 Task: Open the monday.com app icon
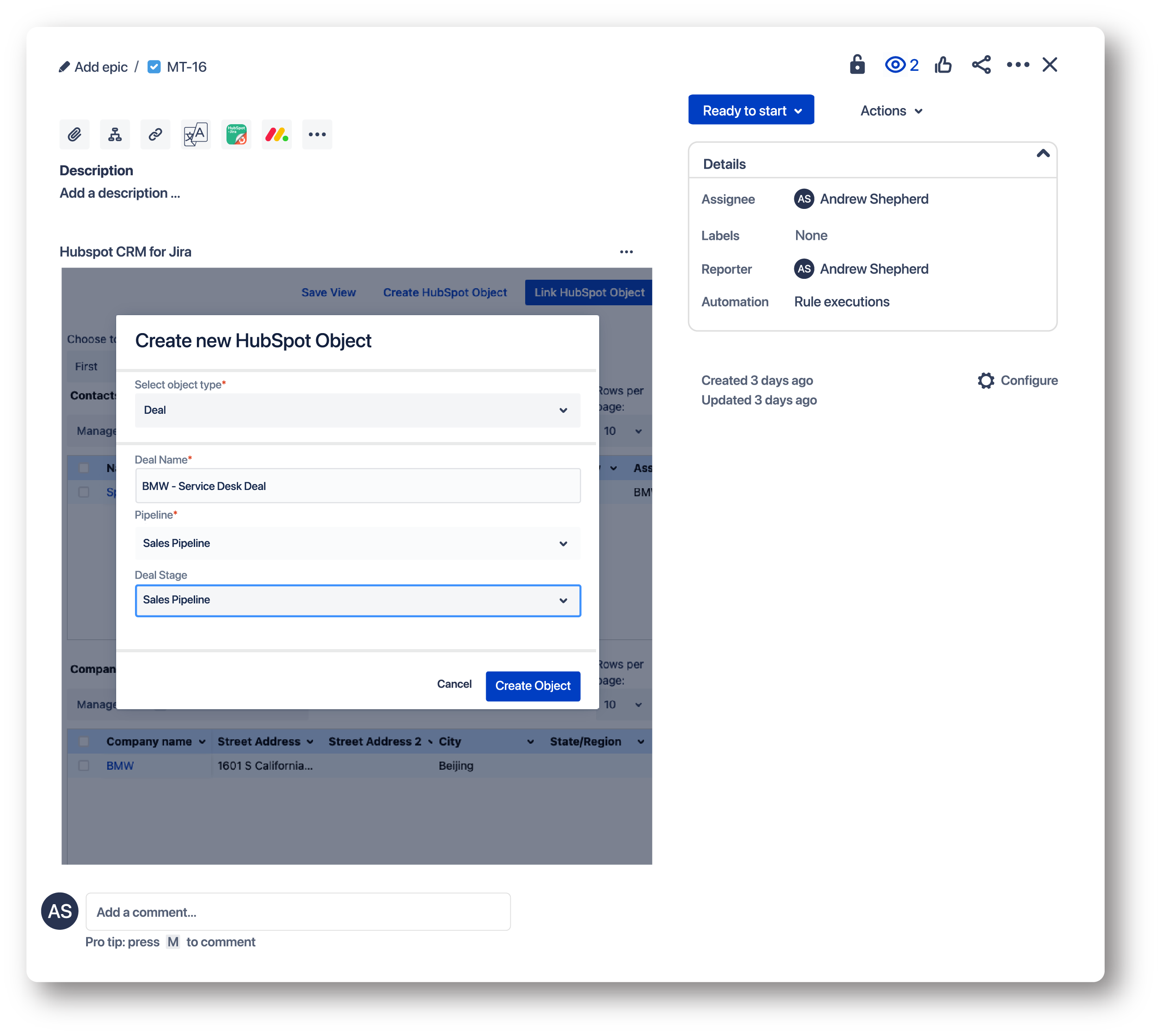pyautogui.click(x=277, y=135)
